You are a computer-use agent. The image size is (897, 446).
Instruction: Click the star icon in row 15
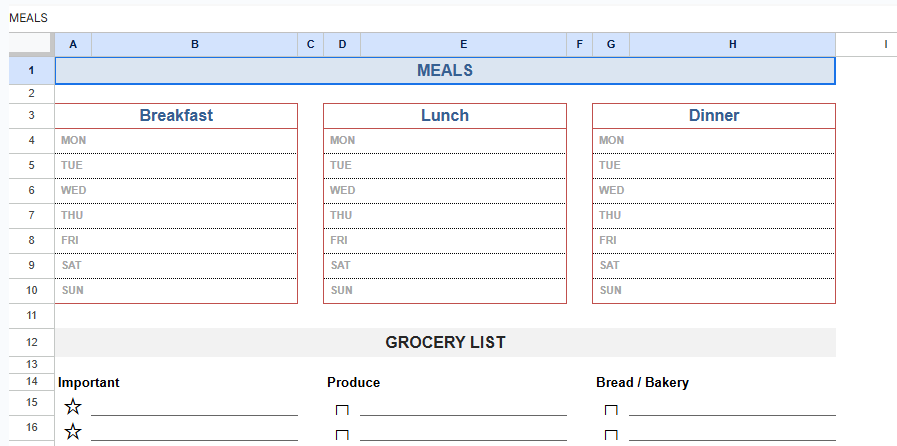(x=73, y=407)
